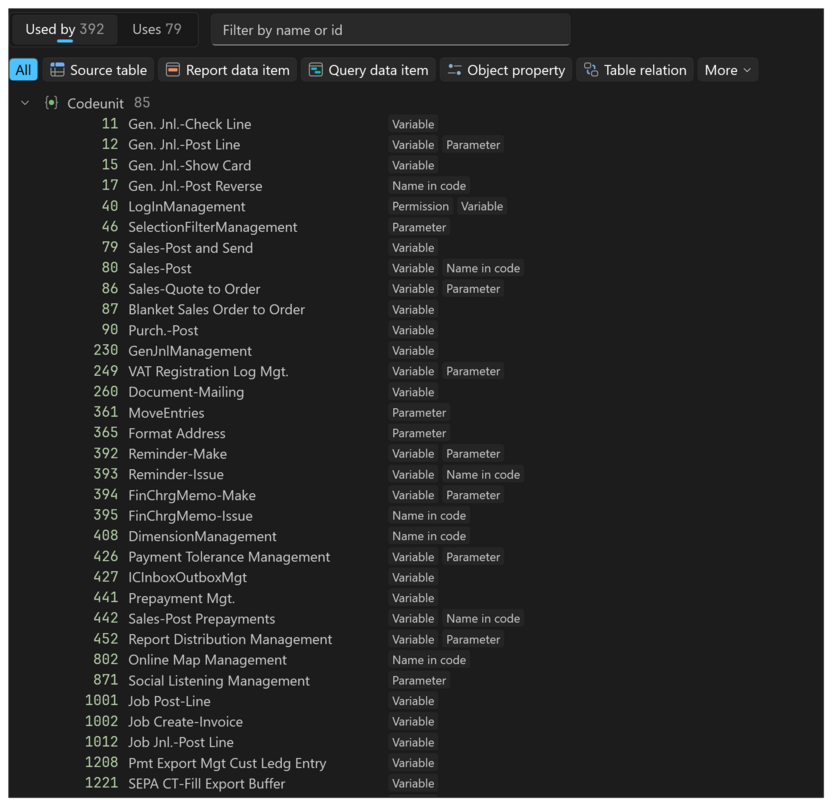832x802 pixels.
Task: Select GenJnlManagement codeunit
Action: [190, 351]
